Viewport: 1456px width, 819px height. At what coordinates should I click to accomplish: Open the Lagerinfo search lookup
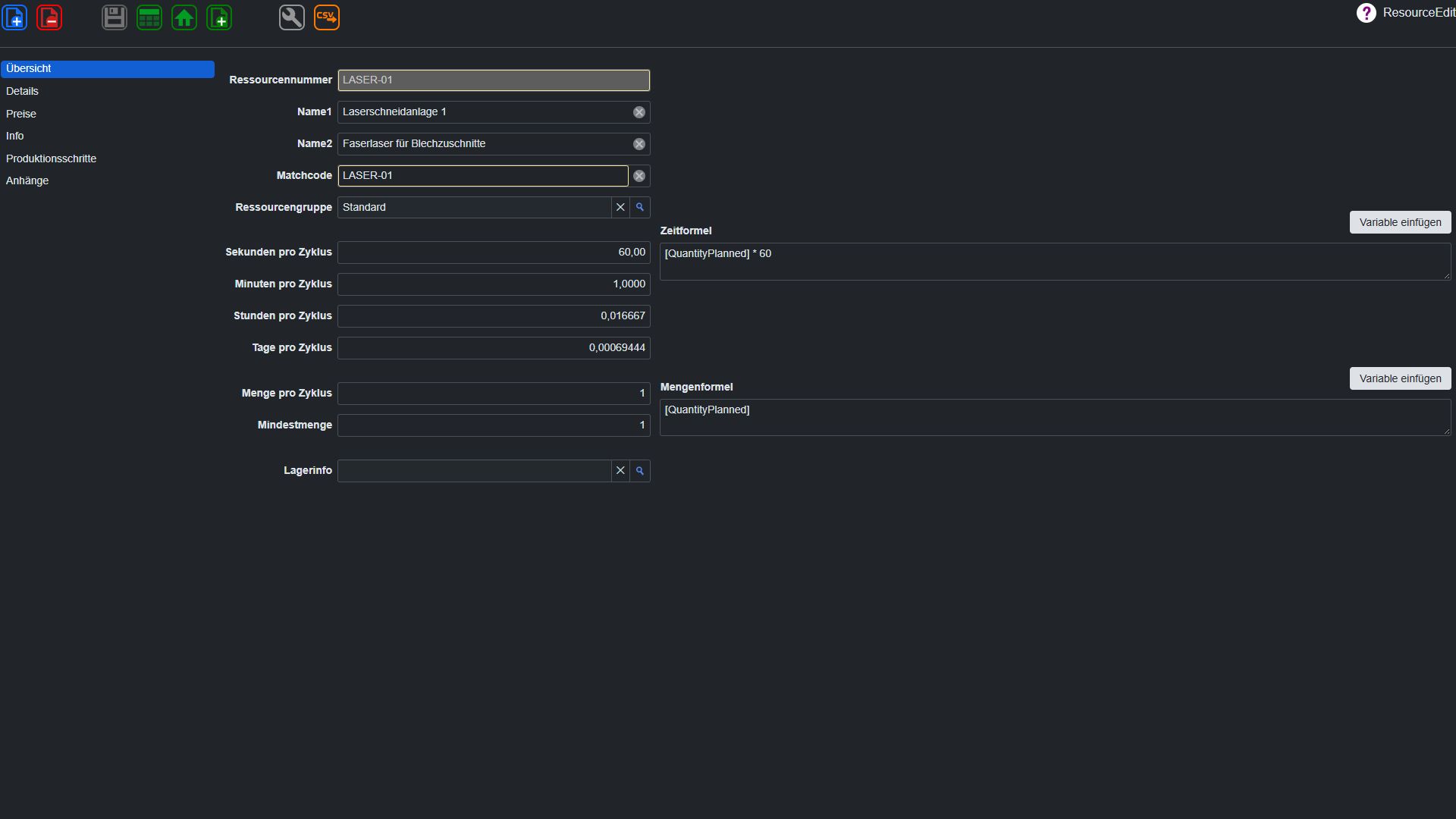coord(640,471)
